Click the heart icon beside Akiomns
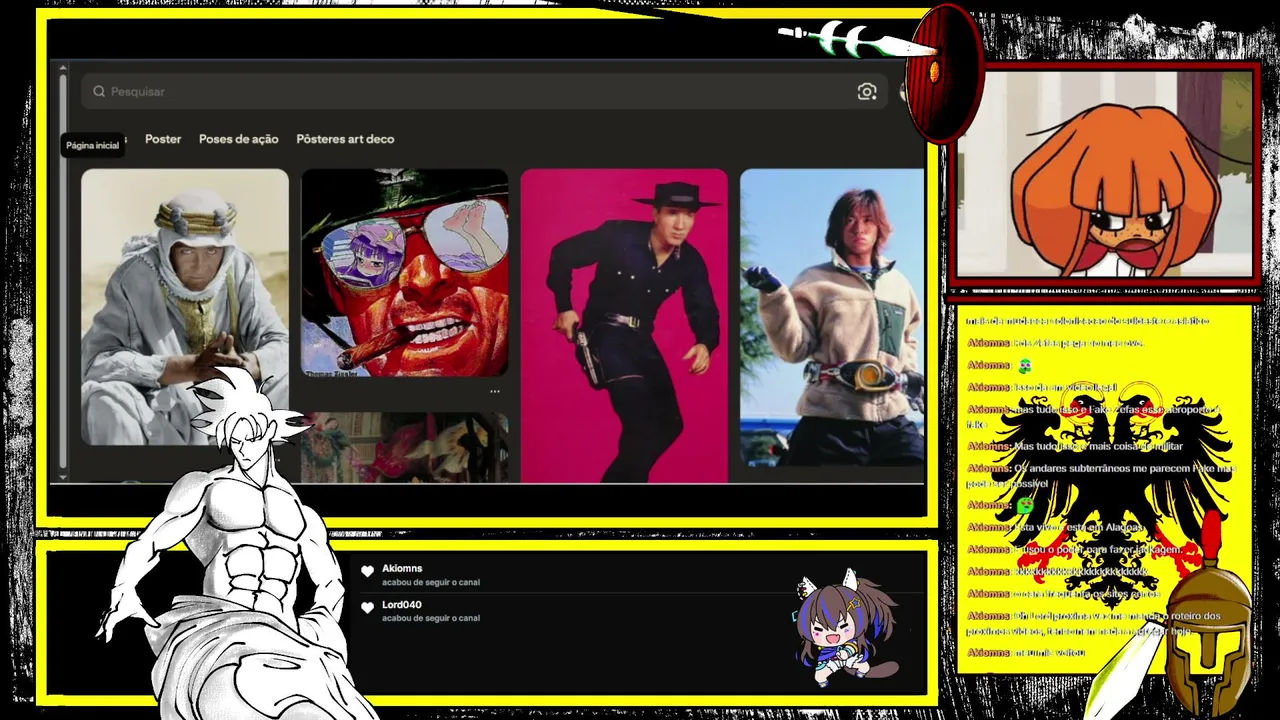Image resolution: width=1280 pixels, height=720 pixels. click(367, 571)
